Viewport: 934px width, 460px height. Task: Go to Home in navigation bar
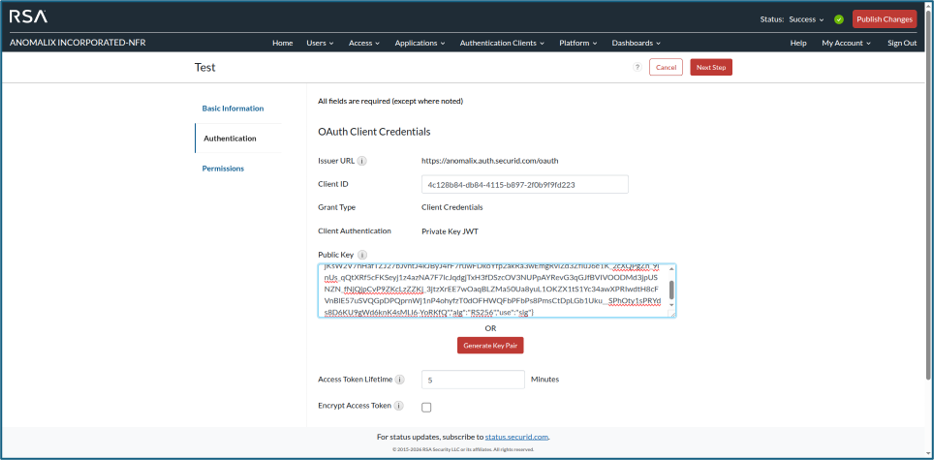(282, 43)
